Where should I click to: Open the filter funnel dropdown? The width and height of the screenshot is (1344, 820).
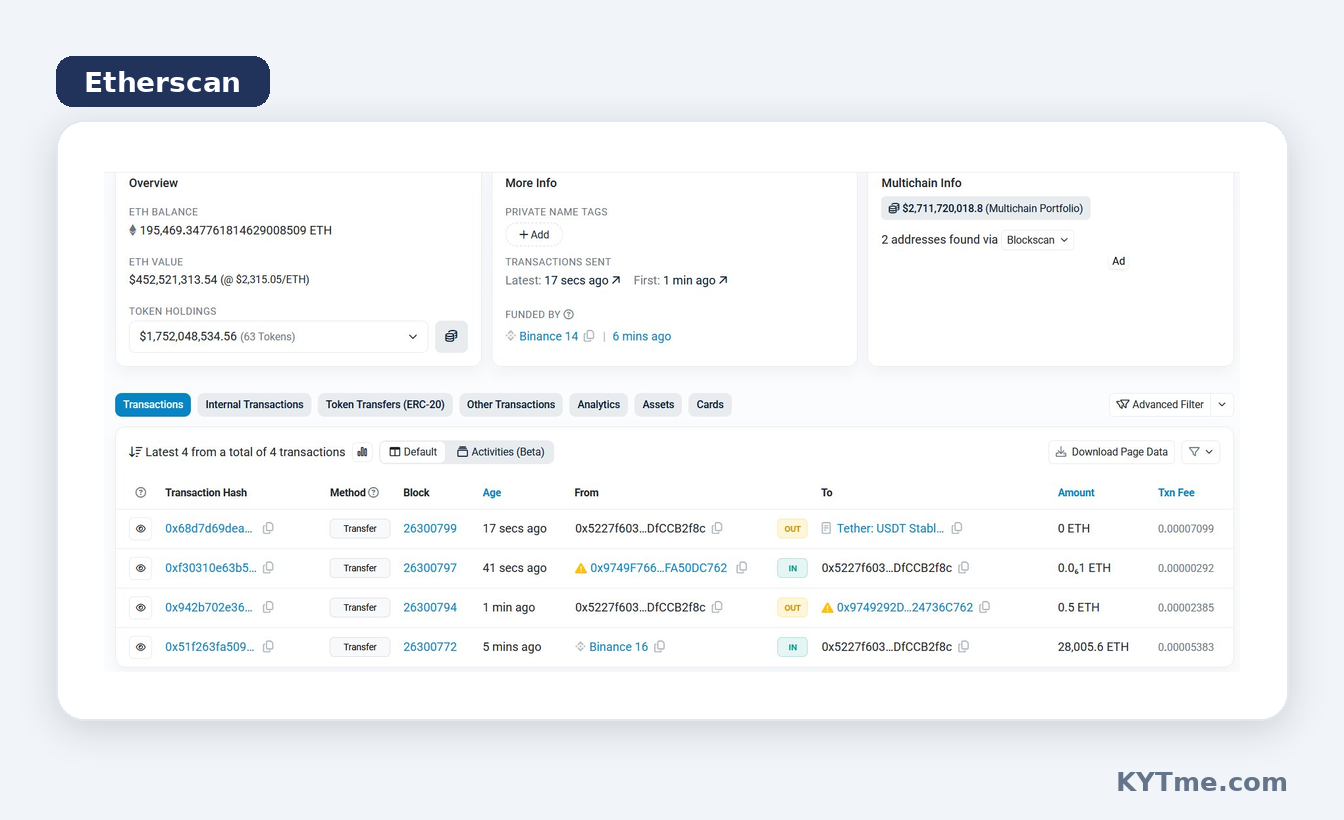point(1201,452)
